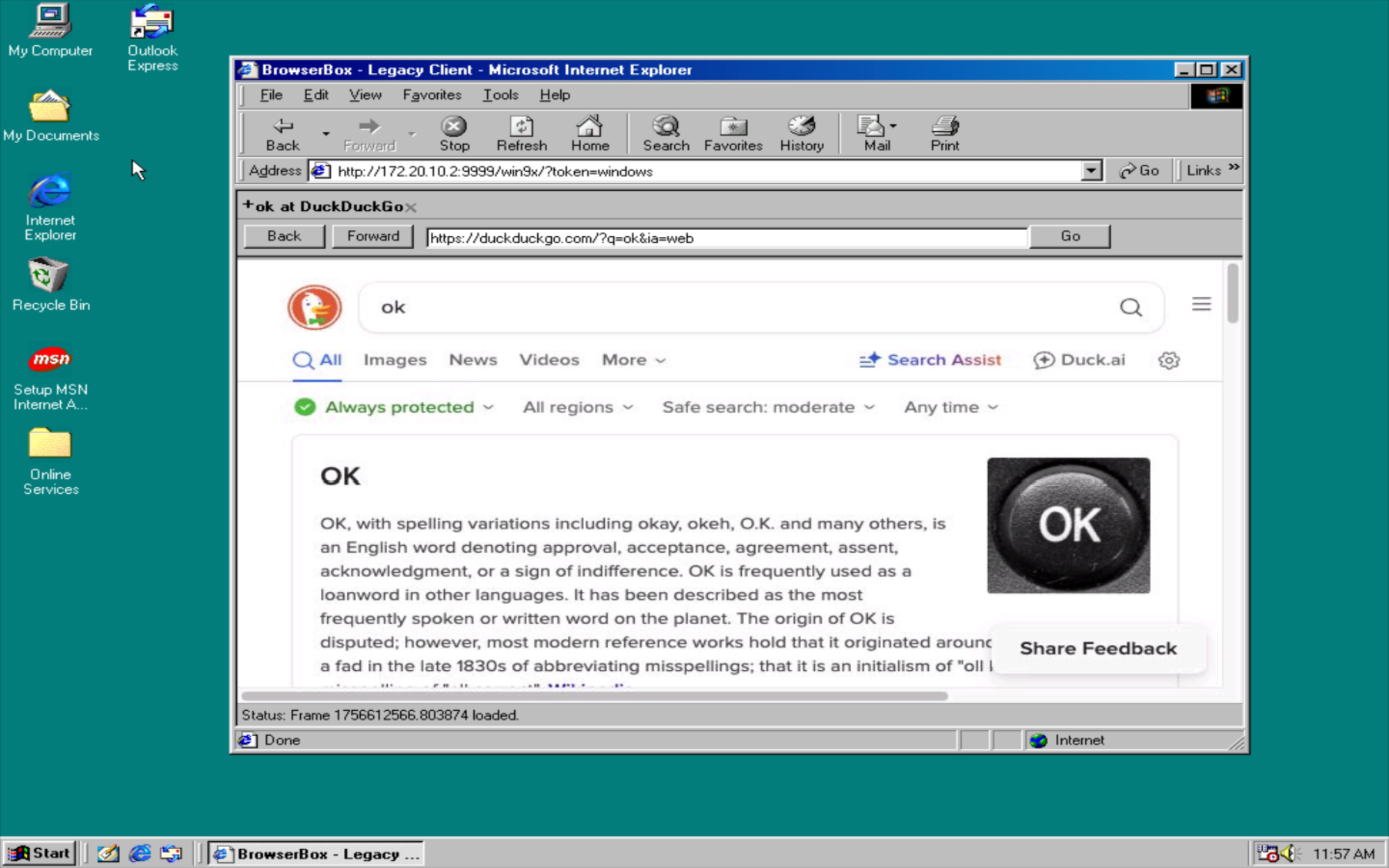Expand Always protected dropdown
1389x868 pixels.
[x=394, y=407]
